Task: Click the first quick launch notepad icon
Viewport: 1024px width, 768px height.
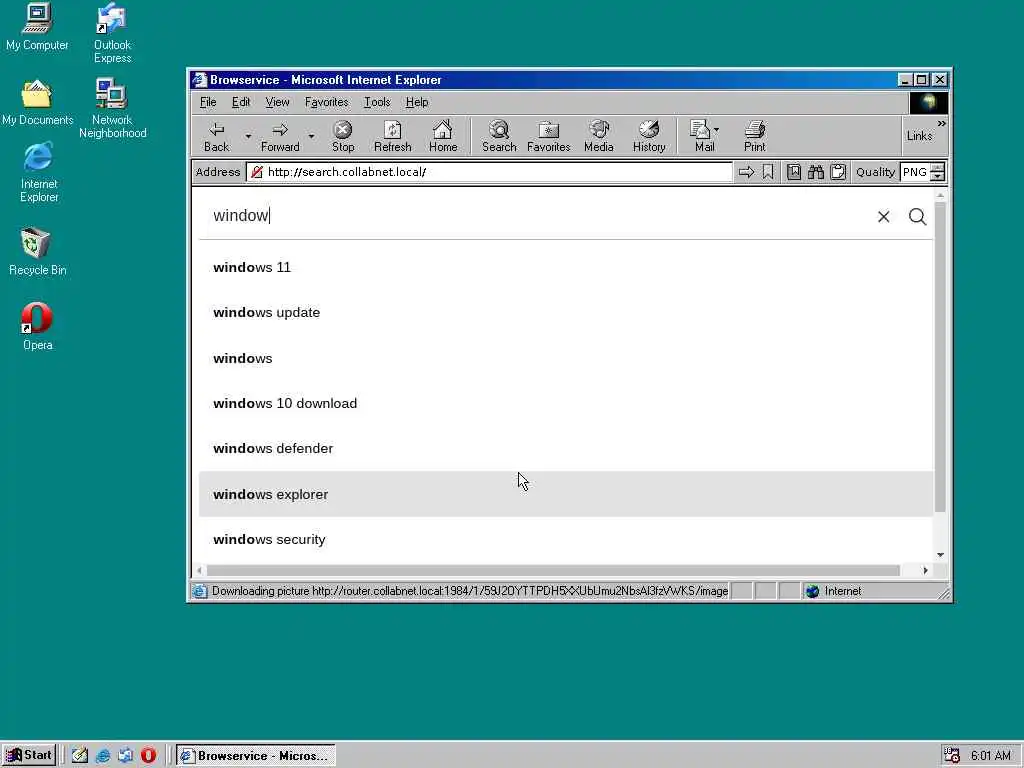Action: (80, 755)
